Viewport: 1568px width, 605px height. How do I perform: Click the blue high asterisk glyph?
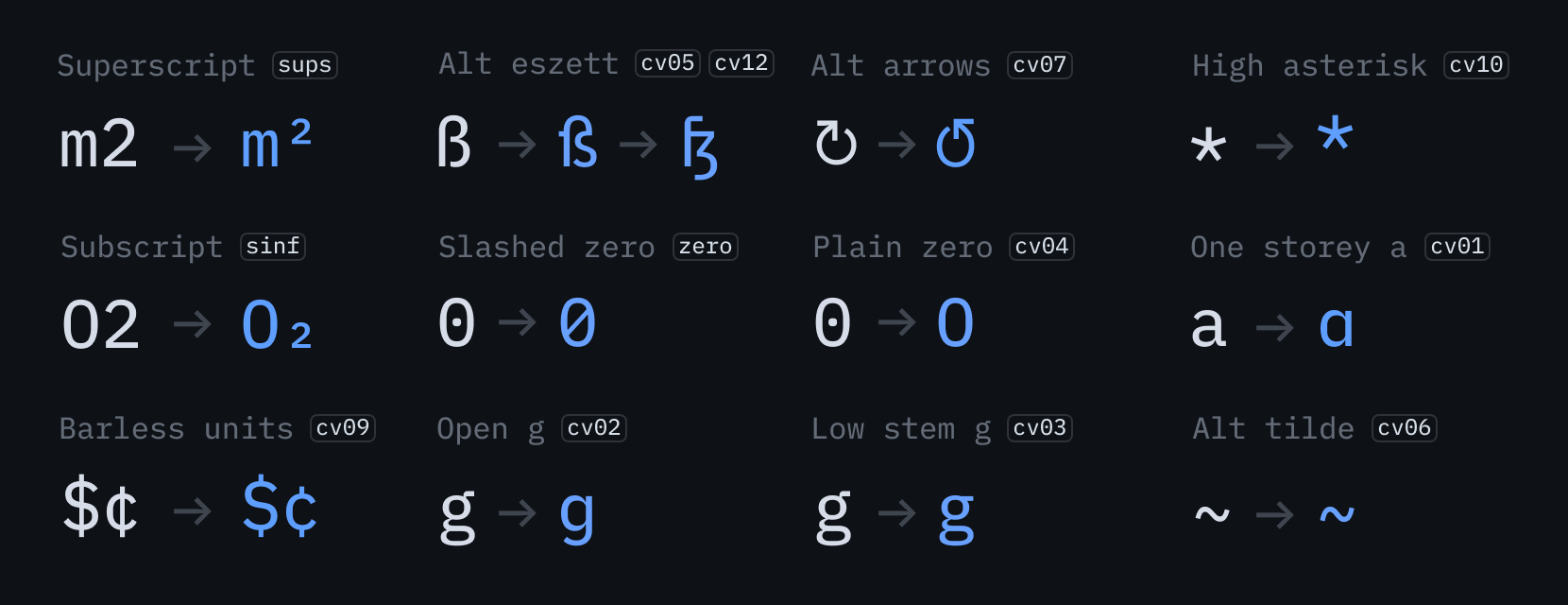tap(1336, 134)
